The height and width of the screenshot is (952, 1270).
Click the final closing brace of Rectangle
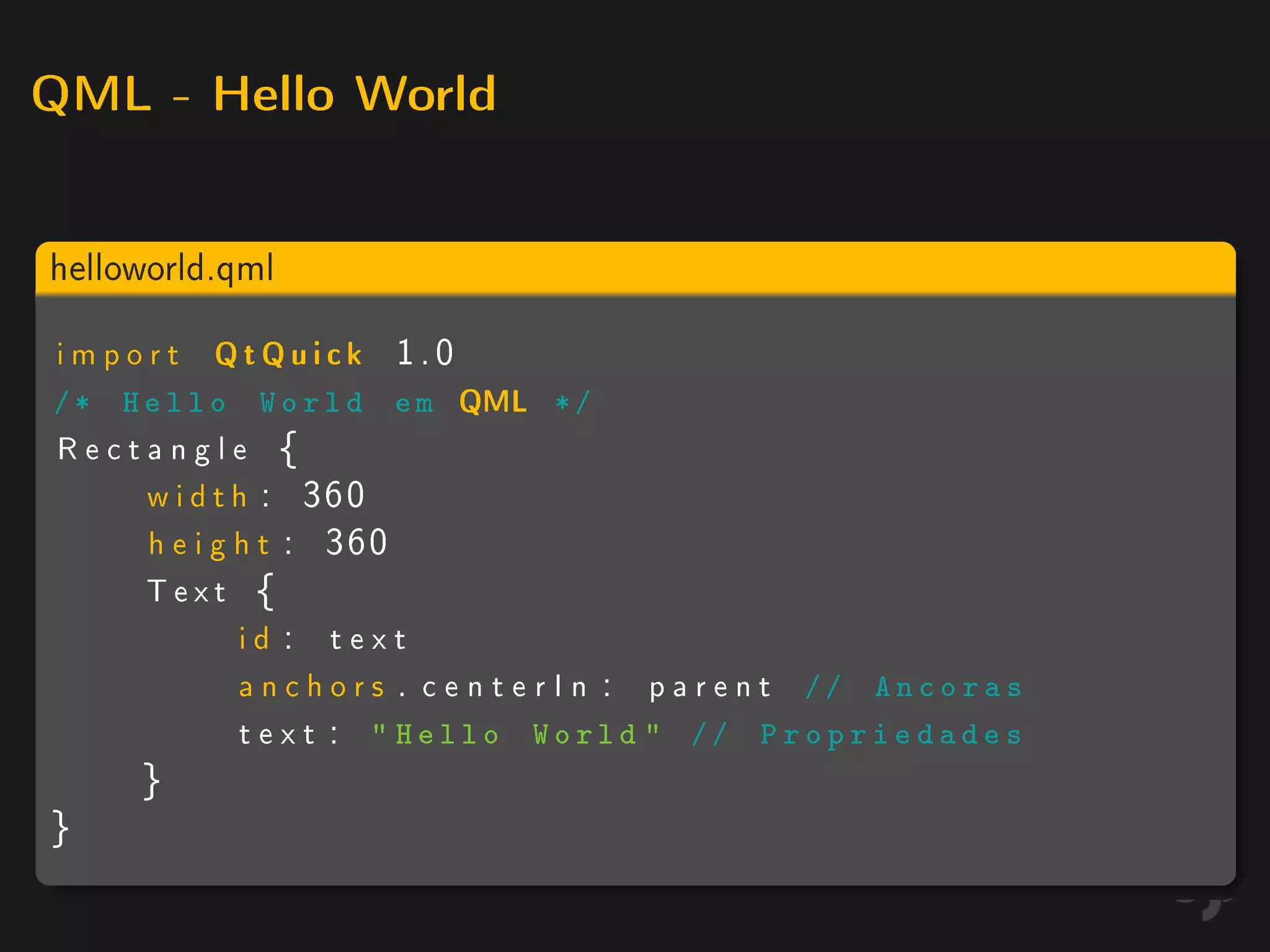tap(61, 828)
